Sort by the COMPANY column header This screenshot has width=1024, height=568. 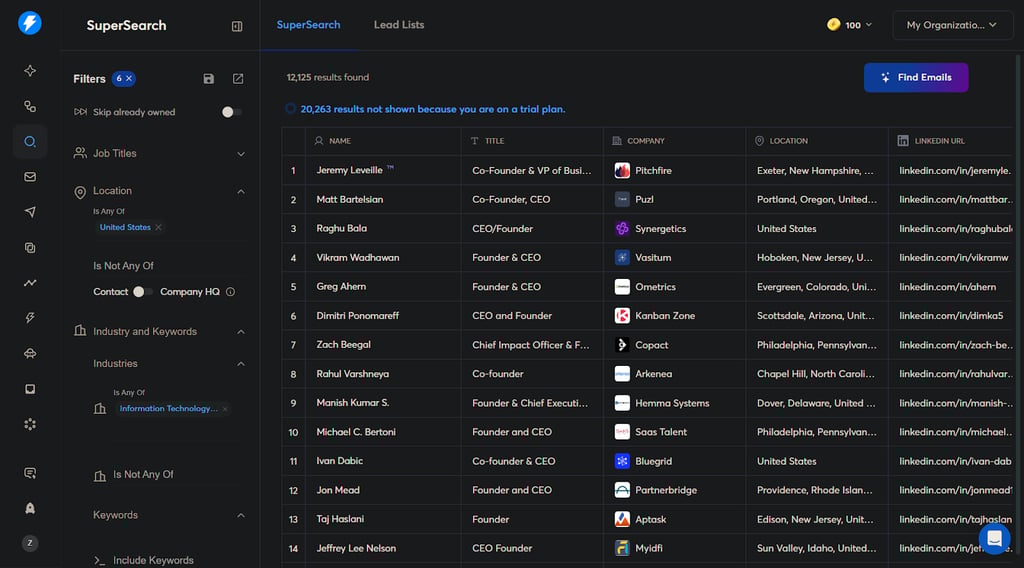[645, 141]
